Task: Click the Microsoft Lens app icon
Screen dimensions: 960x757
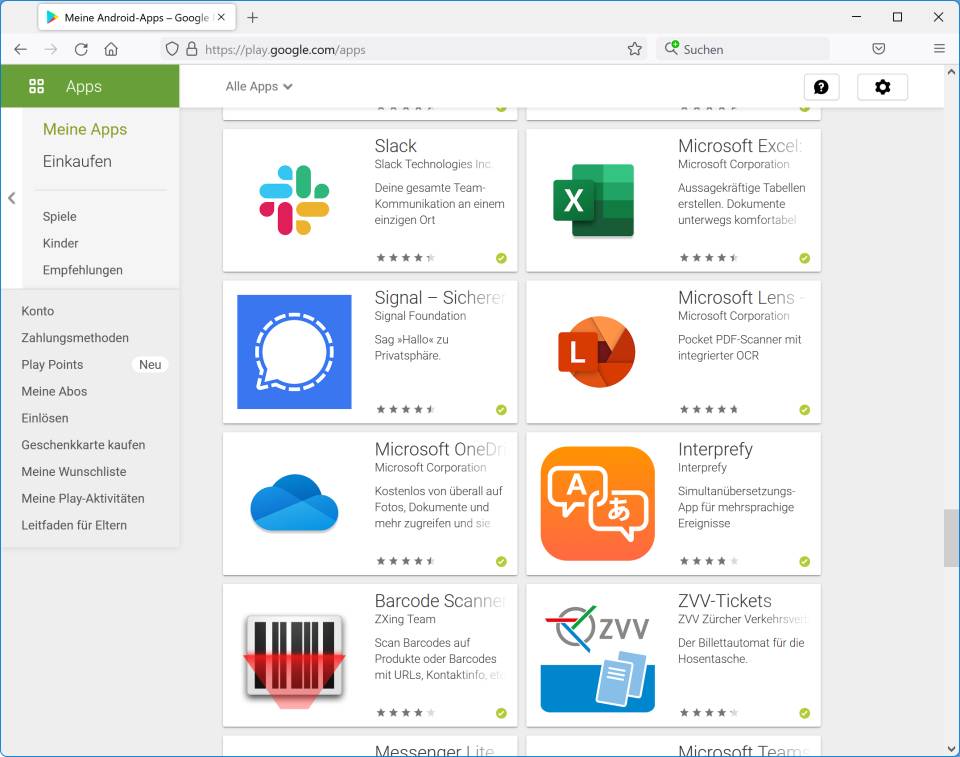Action: coord(597,352)
